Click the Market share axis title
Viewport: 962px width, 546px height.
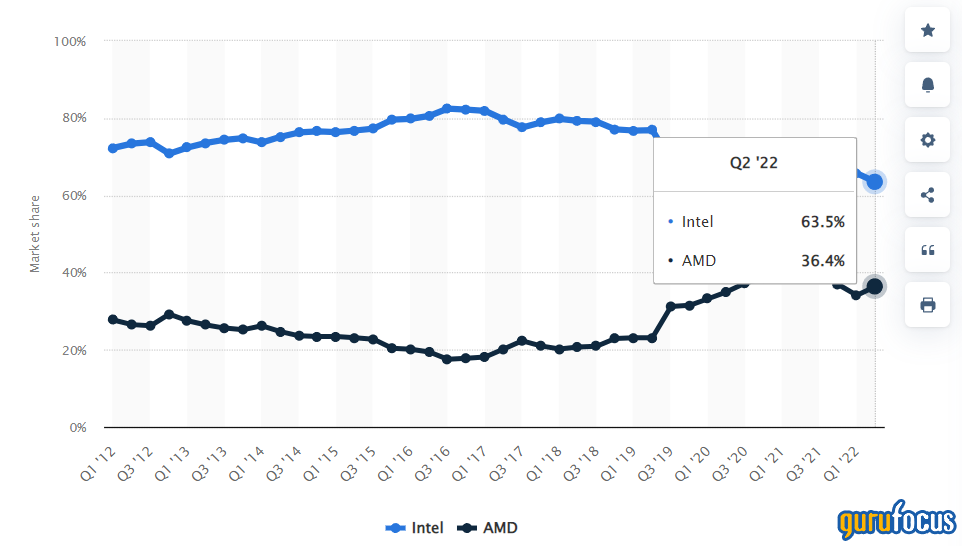tap(35, 234)
